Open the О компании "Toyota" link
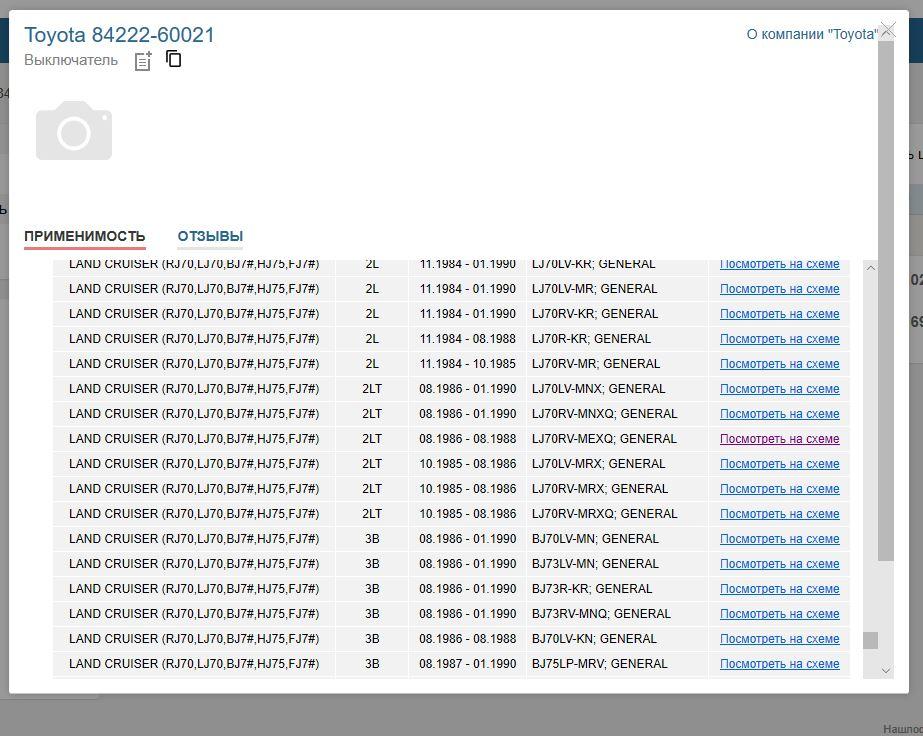 coord(812,34)
